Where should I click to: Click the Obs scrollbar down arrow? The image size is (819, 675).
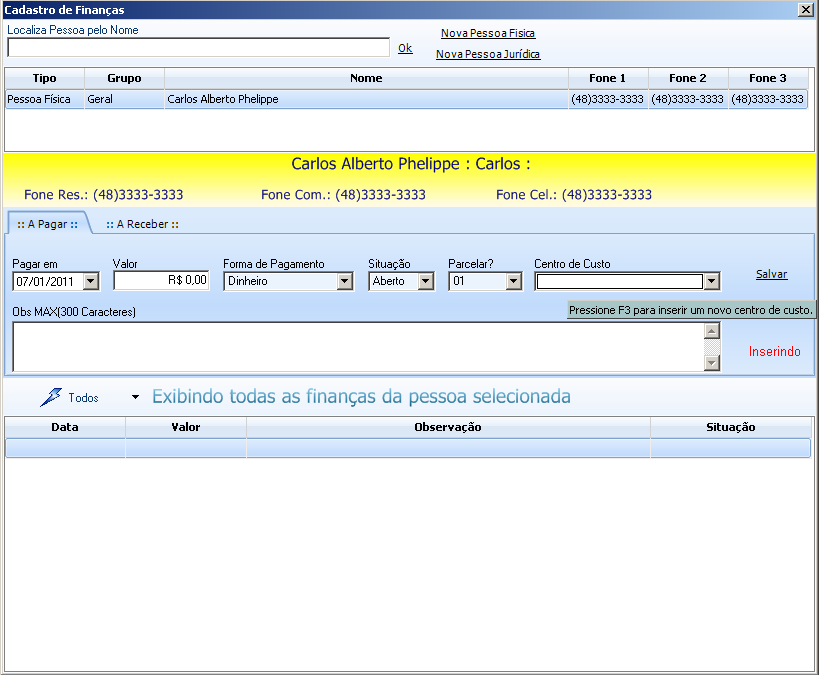tap(711, 363)
